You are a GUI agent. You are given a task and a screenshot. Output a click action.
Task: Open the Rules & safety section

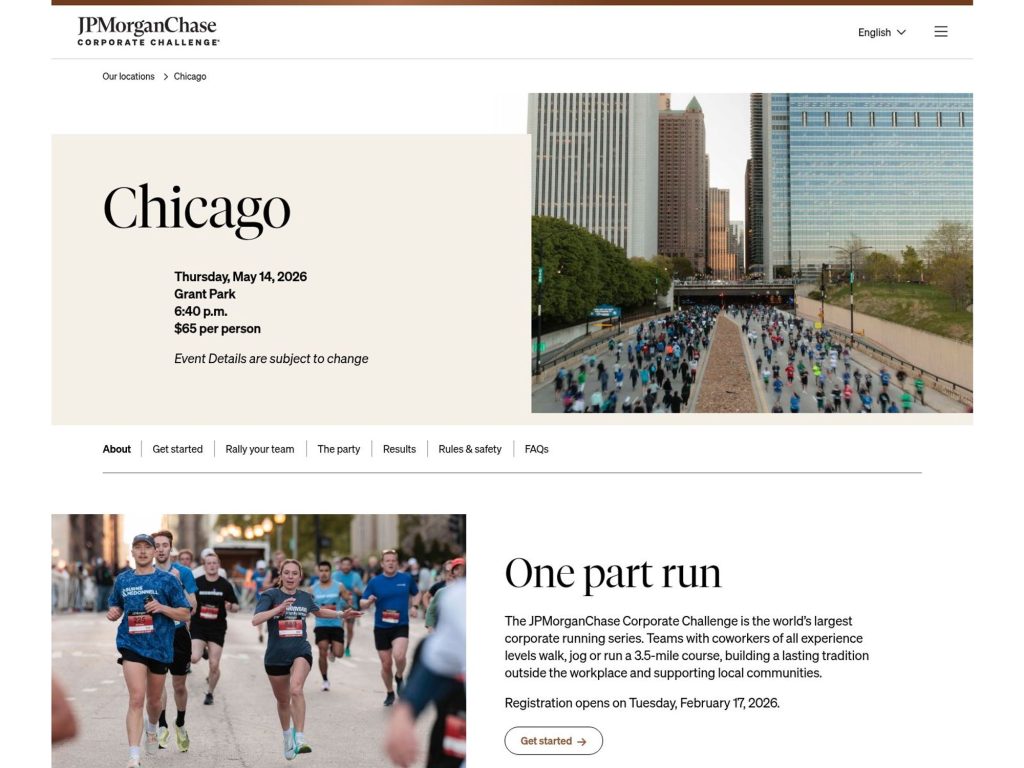470,449
